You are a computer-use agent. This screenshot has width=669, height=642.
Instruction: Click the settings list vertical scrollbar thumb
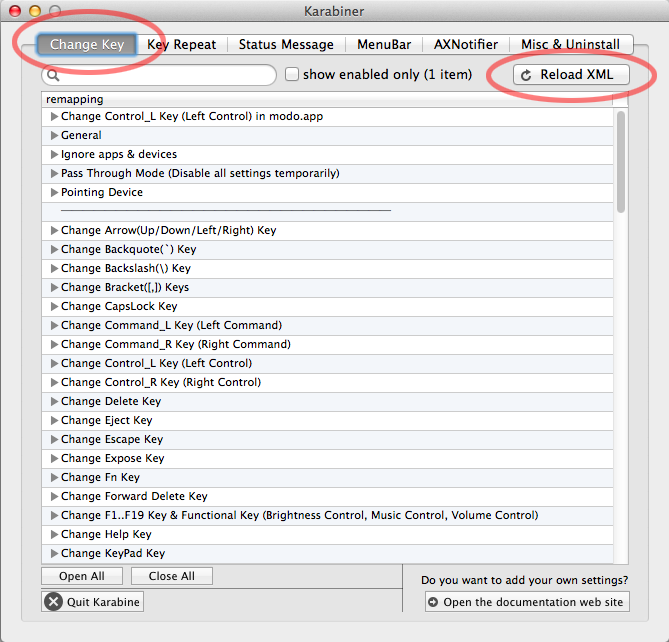621,162
